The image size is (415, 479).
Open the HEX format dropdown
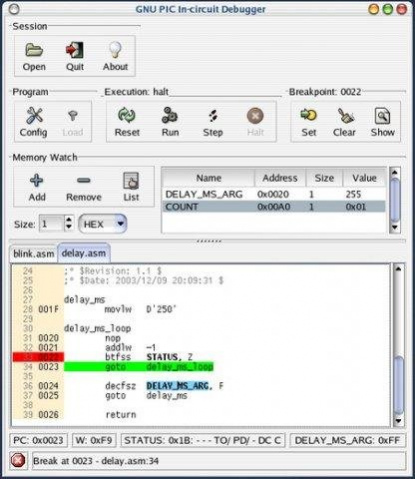point(103,224)
